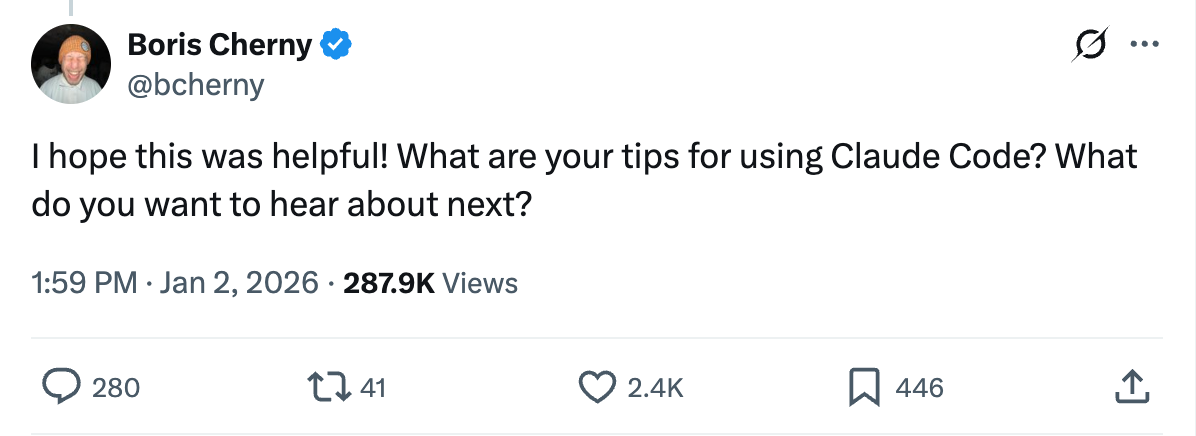Click the share upload arrow icon

(x=1129, y=386)
